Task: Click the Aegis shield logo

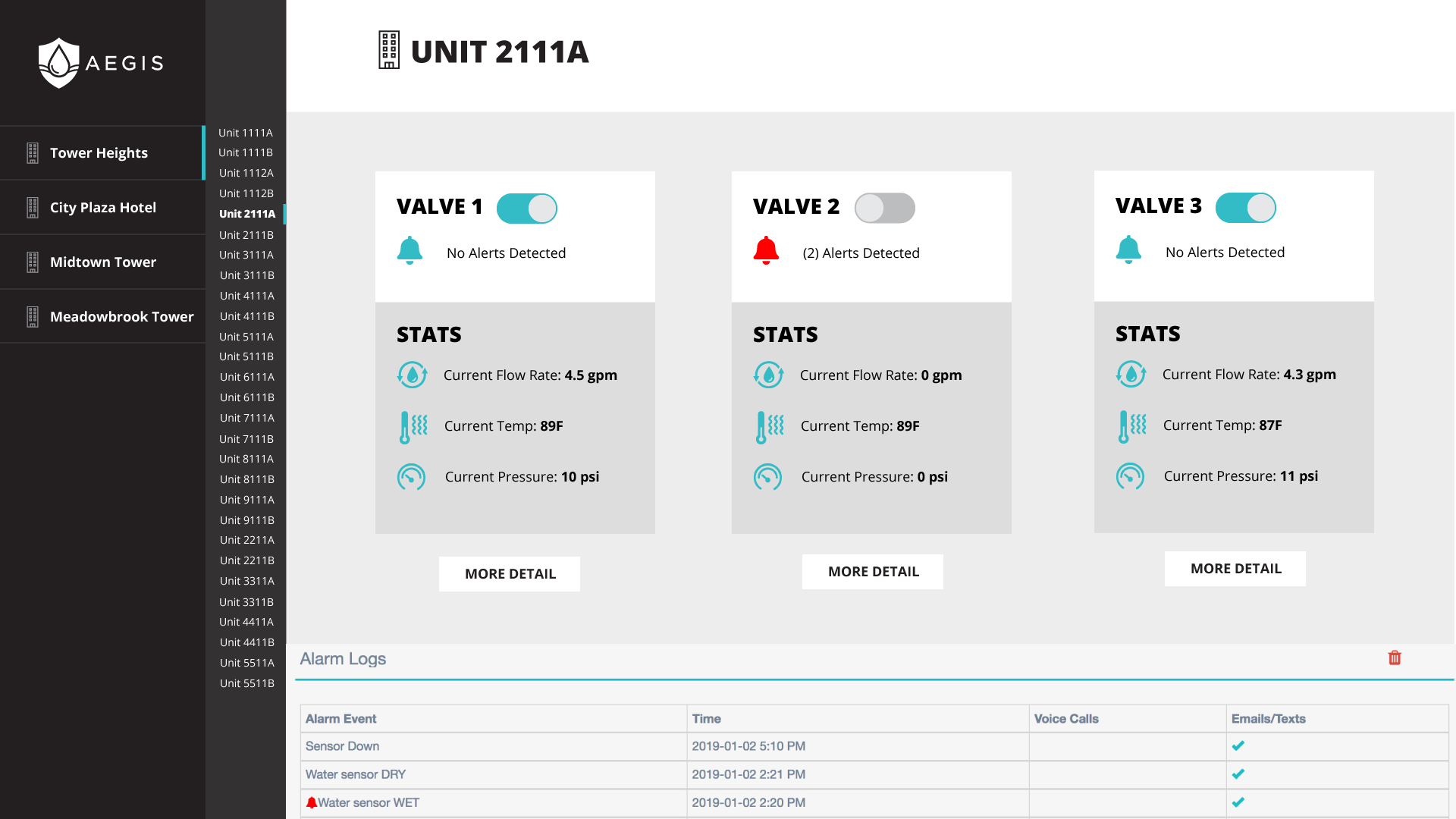Action: point(59,63)
